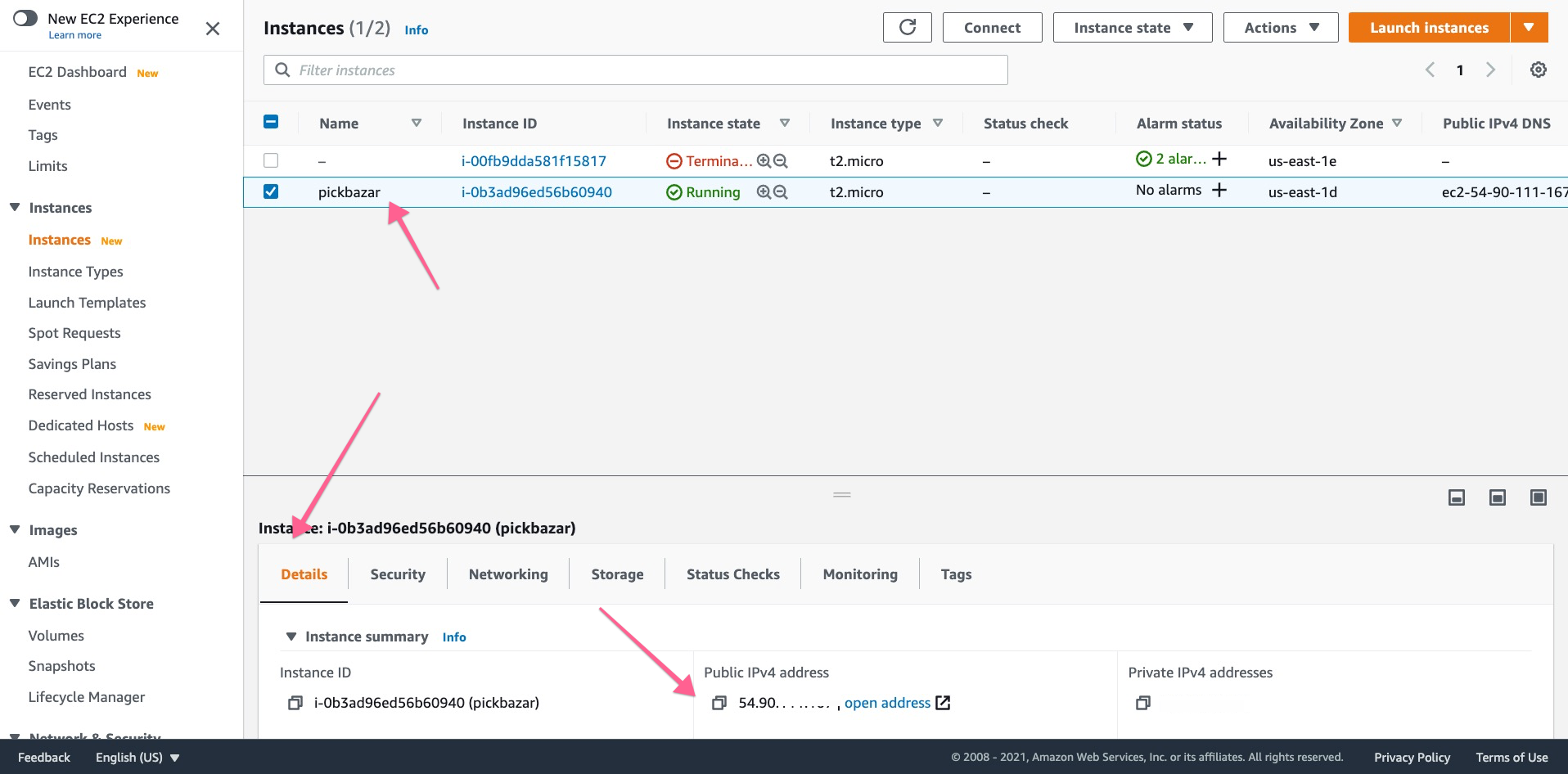
Task: Click the Filter instances search field
Action: 635,70
